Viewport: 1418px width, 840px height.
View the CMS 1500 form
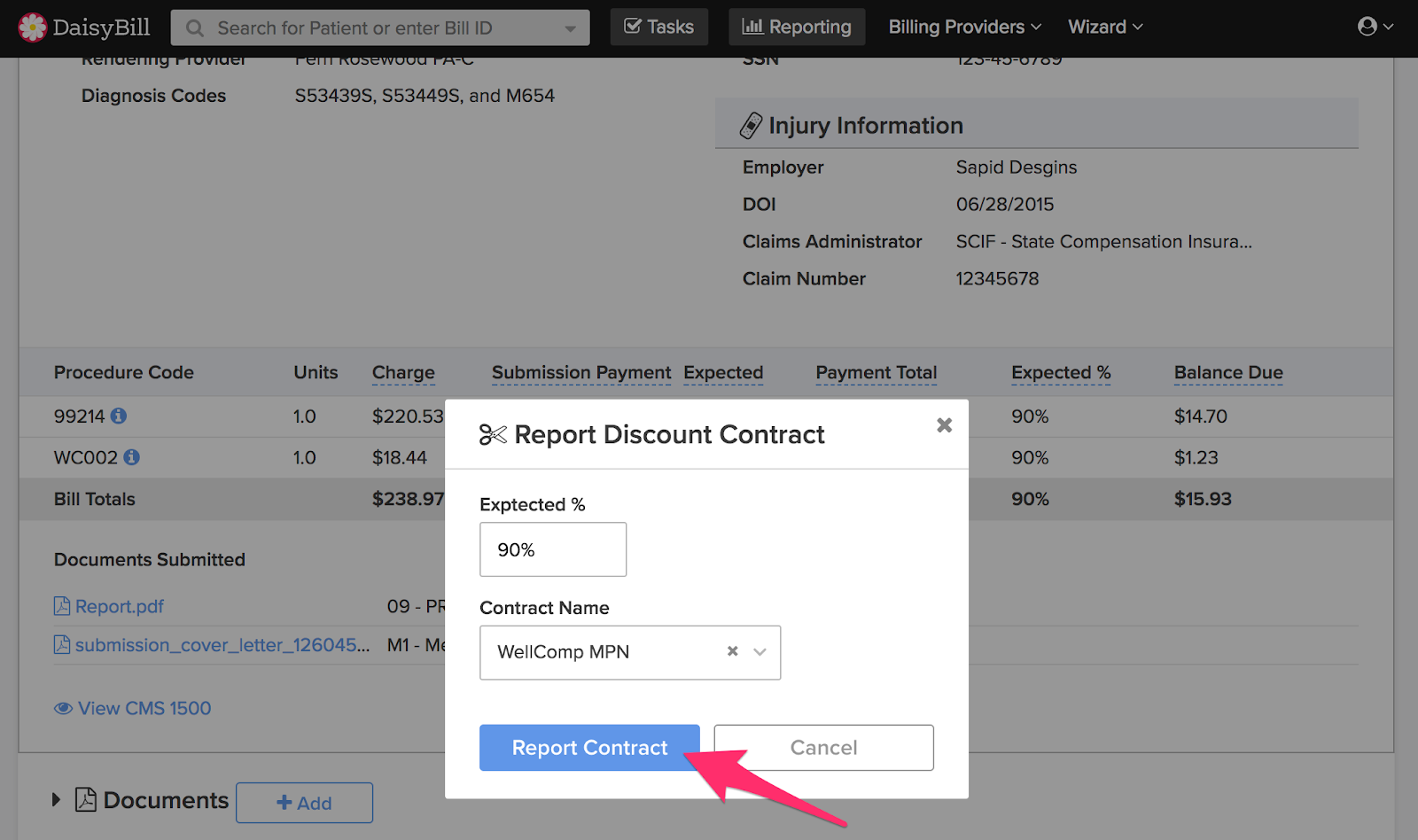point(133,708)
